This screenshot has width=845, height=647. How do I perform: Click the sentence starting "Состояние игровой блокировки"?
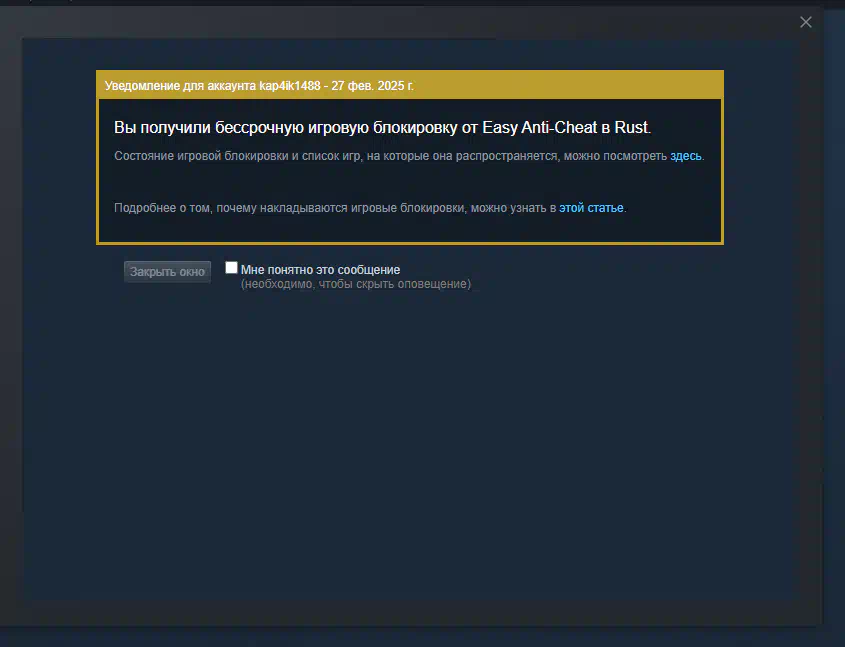pyautogui.click(x=409, y=156)
